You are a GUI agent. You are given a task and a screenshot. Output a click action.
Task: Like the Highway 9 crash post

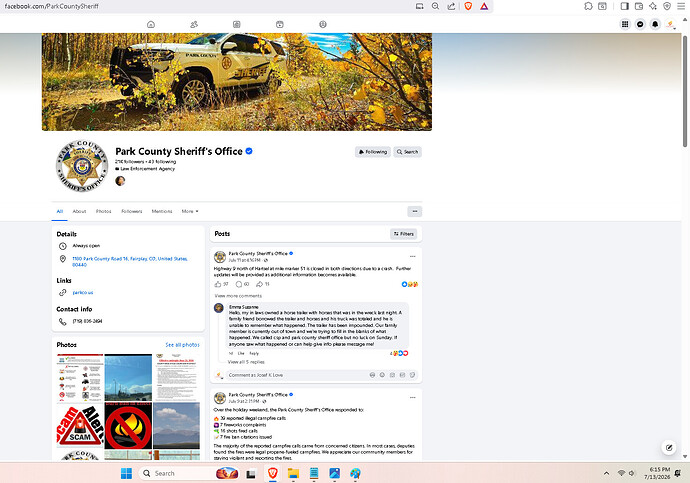coord(221,284)
